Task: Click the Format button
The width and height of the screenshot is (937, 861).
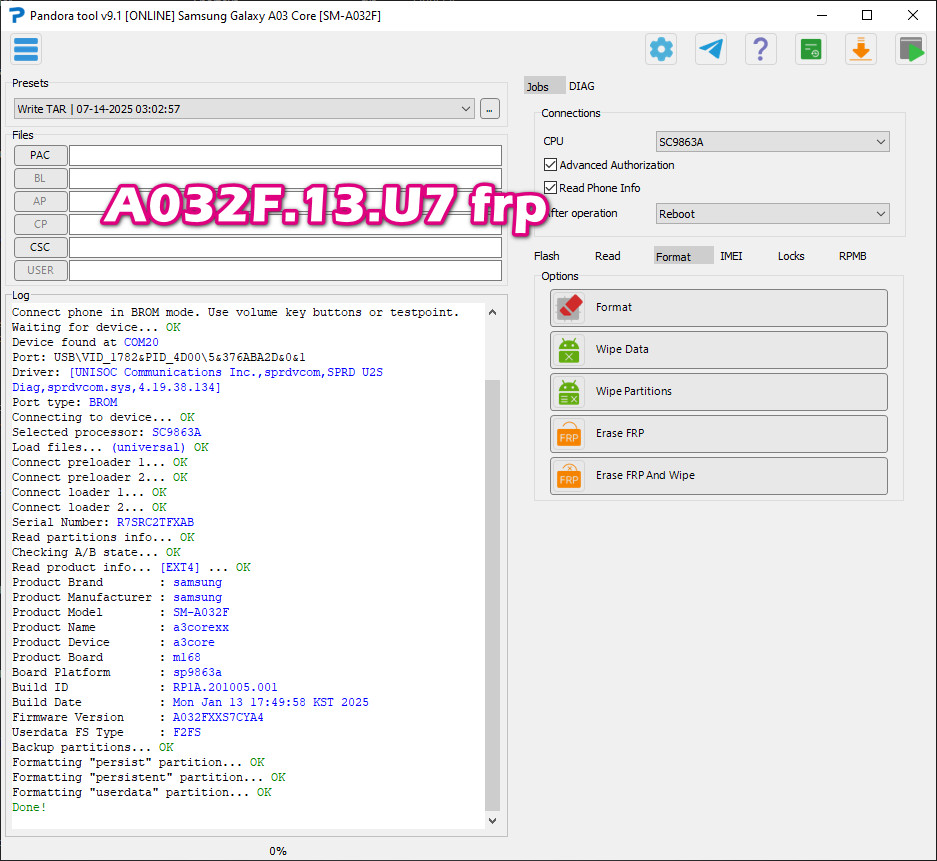Action: click(719, 308)
